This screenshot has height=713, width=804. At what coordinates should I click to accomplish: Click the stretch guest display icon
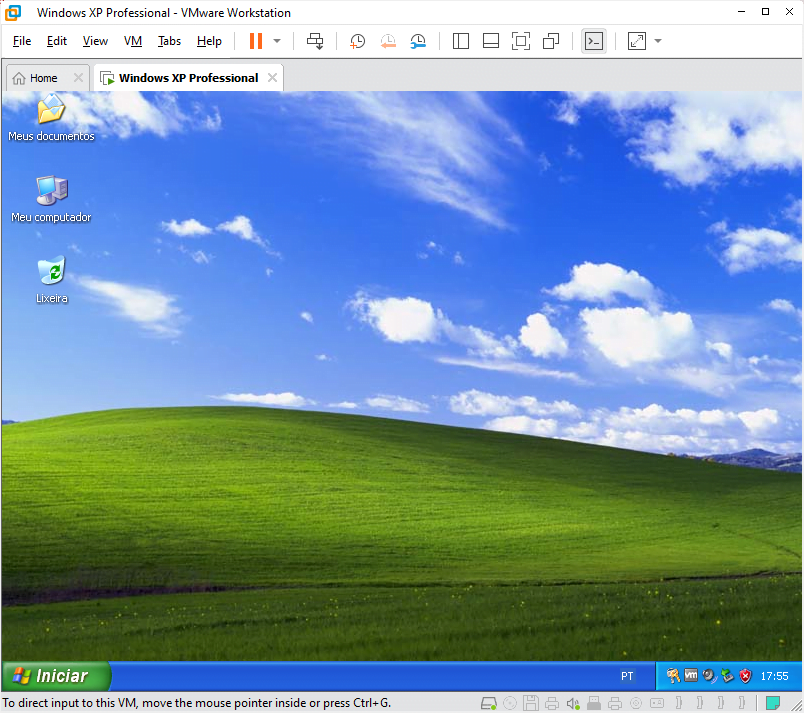[x=637, y=41]
